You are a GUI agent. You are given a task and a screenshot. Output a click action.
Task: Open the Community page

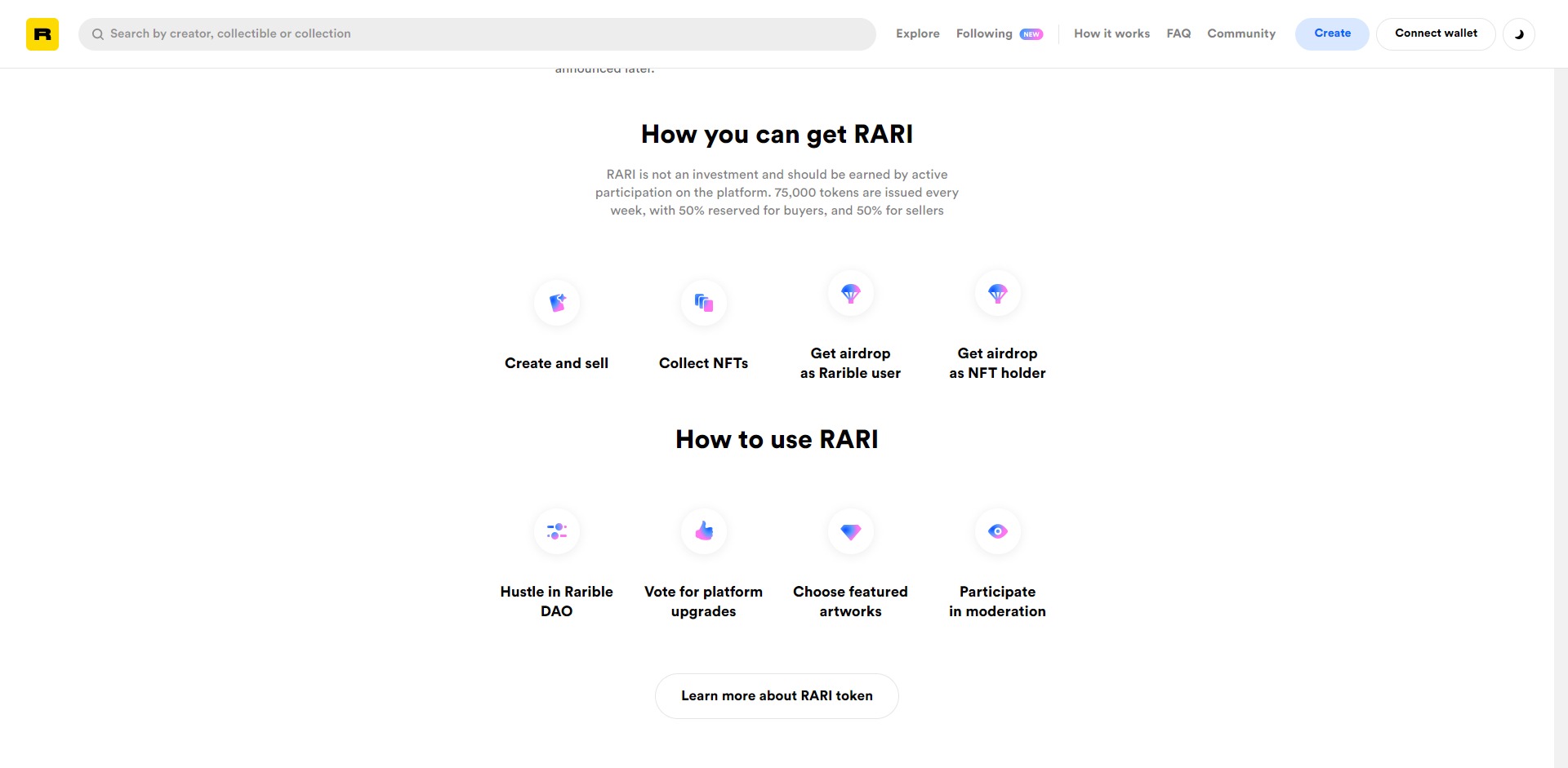point(1241,33)
